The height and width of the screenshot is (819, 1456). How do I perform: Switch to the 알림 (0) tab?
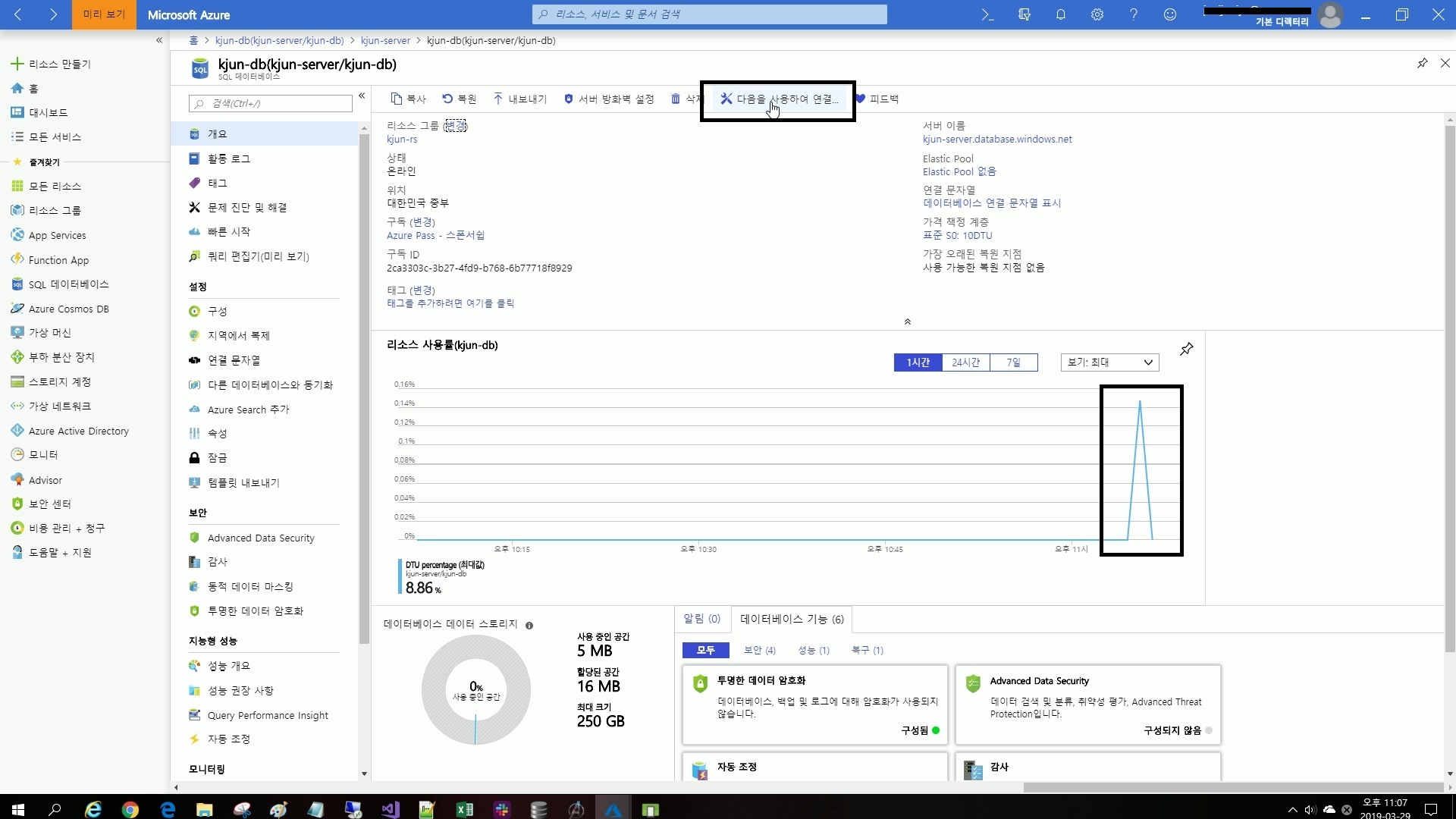click(701, 619)
